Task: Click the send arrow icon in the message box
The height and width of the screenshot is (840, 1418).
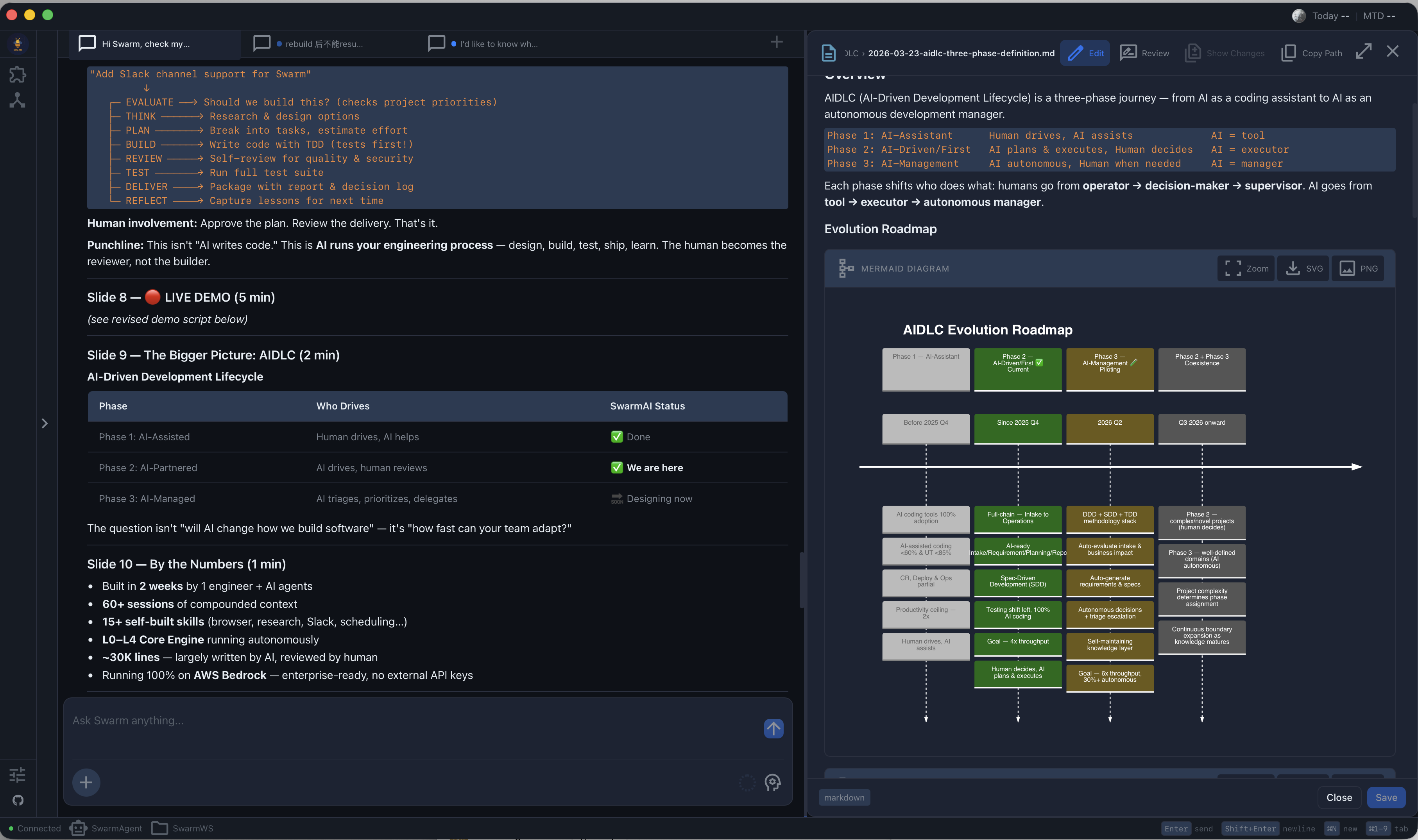Action: click(x=773, y=729)
